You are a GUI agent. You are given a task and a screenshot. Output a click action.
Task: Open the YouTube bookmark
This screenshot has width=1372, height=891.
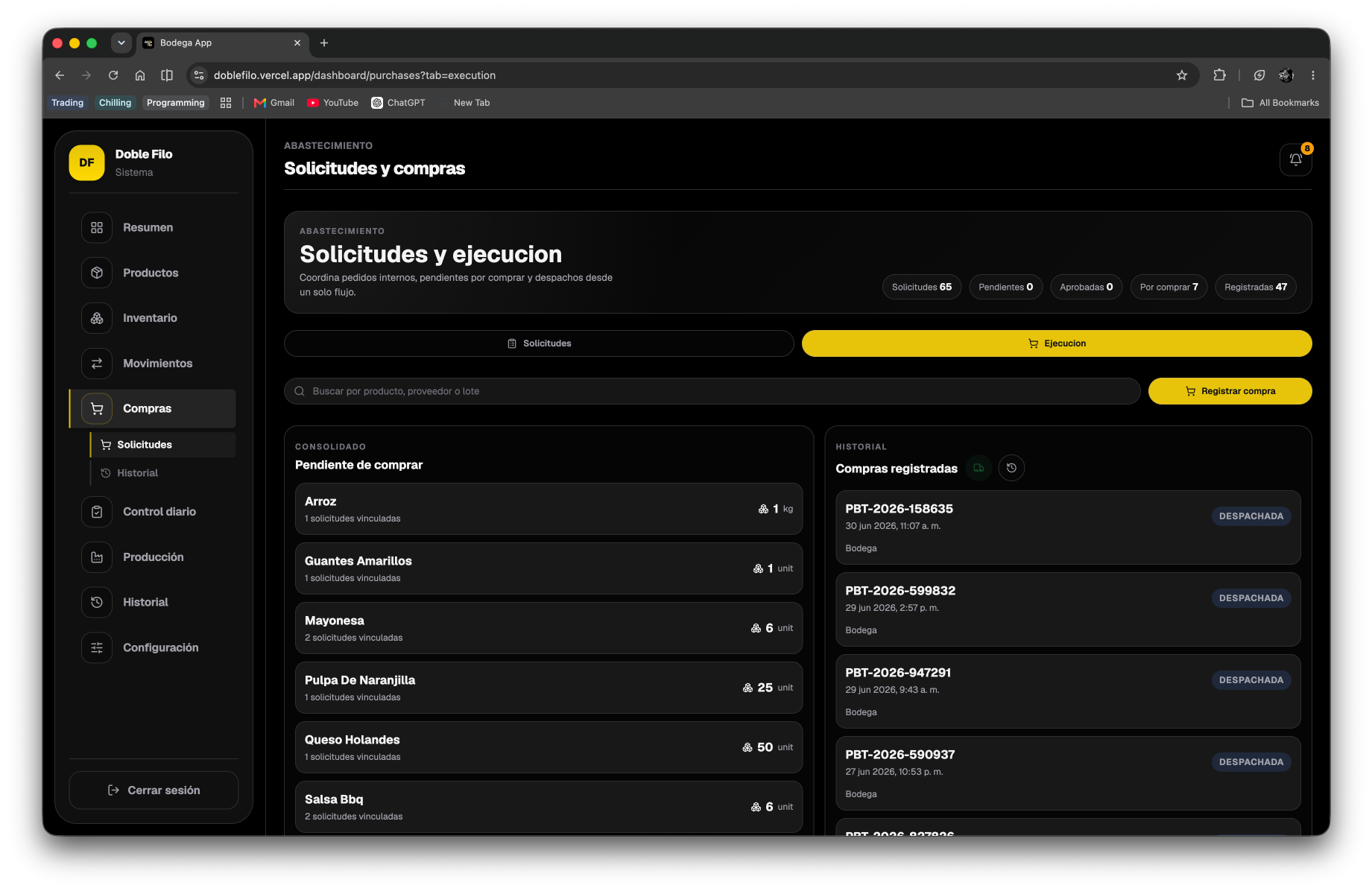(333, 103)
